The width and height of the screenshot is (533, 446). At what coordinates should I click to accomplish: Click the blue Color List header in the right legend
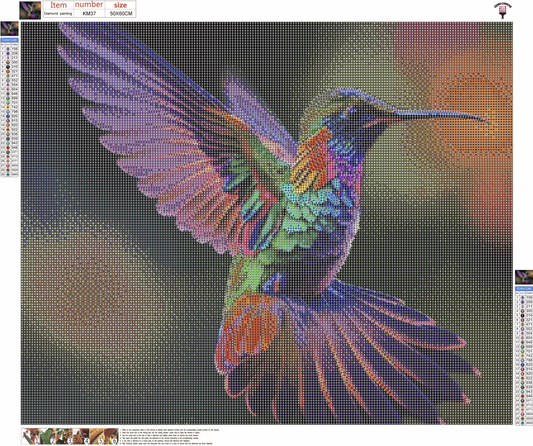pos(523,288)
